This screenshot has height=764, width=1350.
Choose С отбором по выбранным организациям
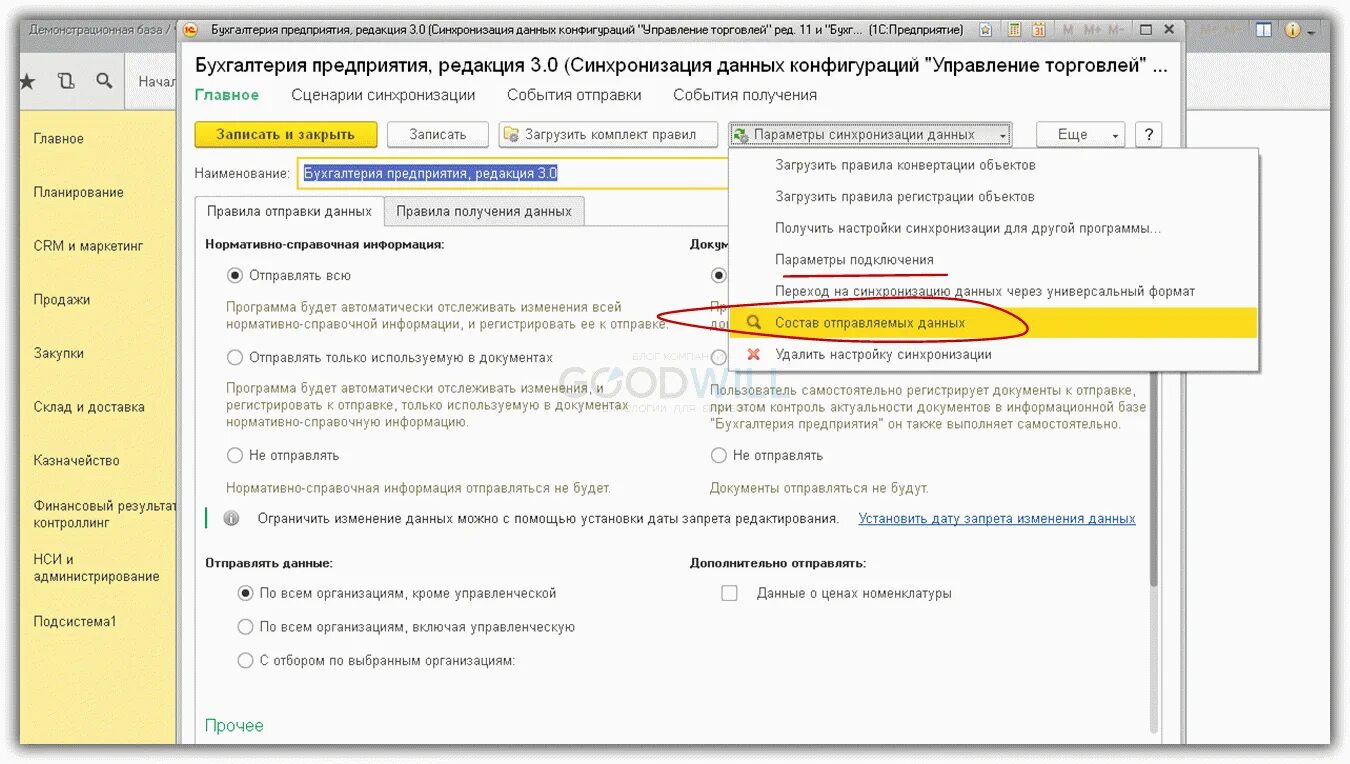(246, 661)
